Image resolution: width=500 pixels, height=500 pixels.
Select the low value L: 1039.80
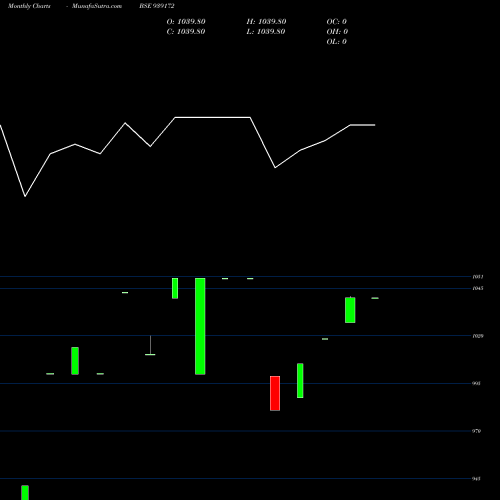pos(266,32)
